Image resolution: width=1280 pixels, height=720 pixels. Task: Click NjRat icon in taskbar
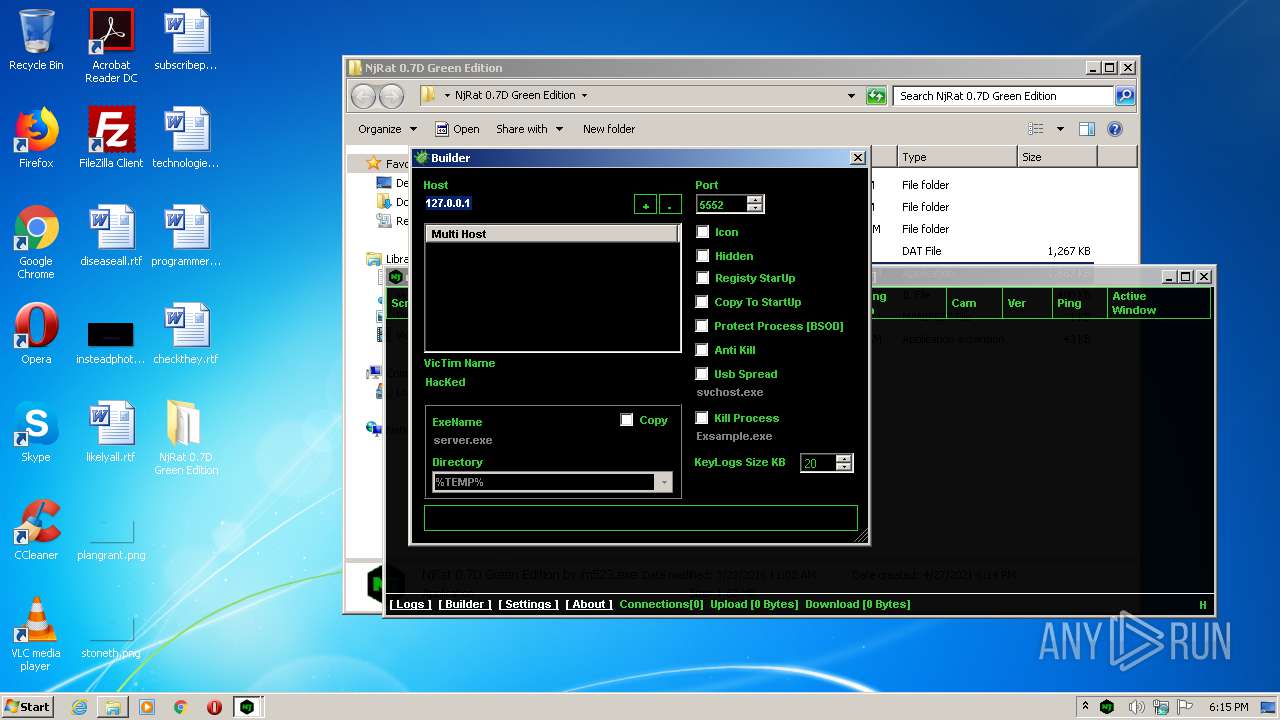click(246, 707)
